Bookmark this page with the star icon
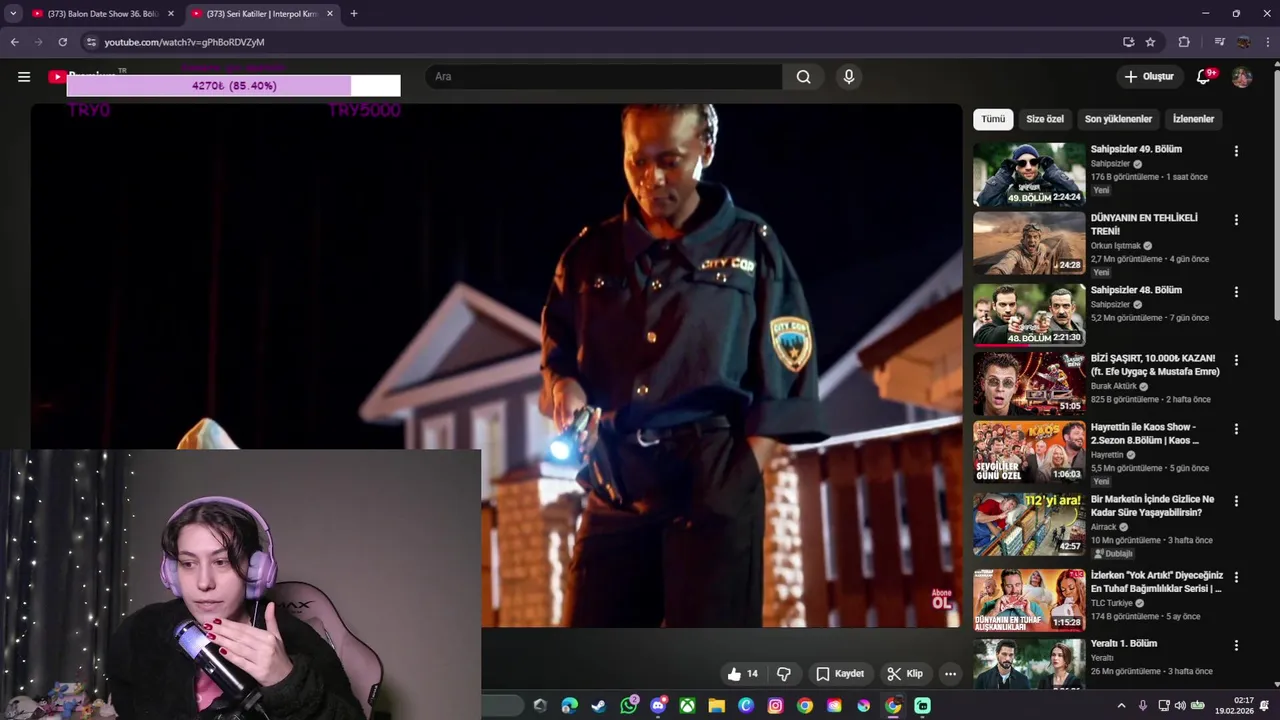 point(1150,42)
